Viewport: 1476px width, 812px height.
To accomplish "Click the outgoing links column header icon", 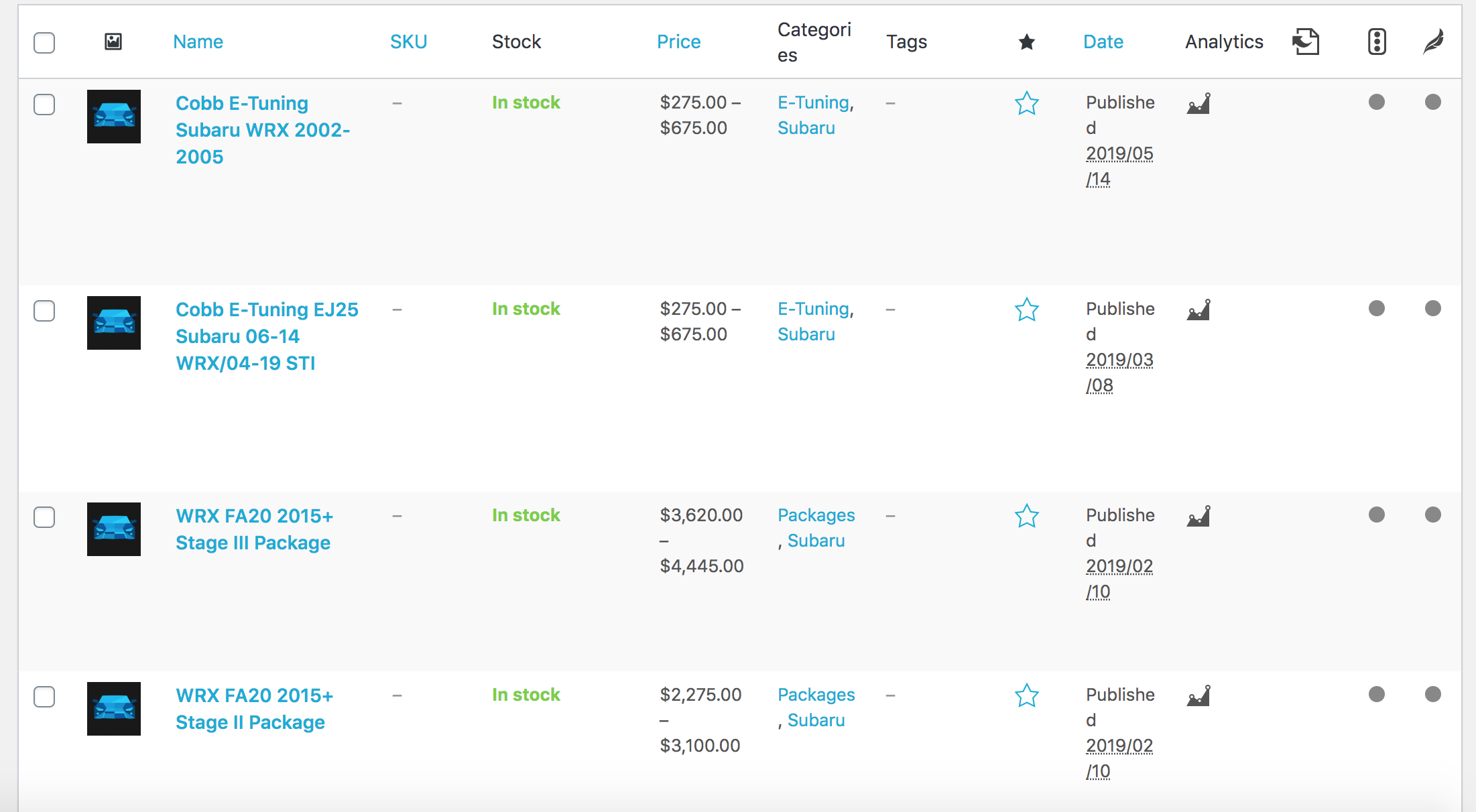I will pos(1305,42).
